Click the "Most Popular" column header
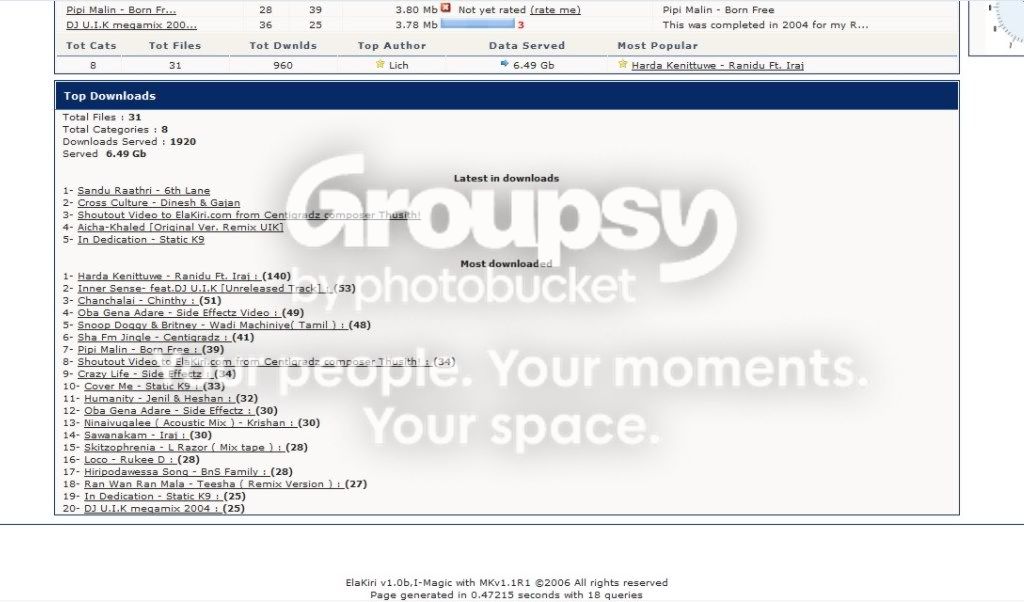The image size is (1024, 602). (x=658, y=46)
